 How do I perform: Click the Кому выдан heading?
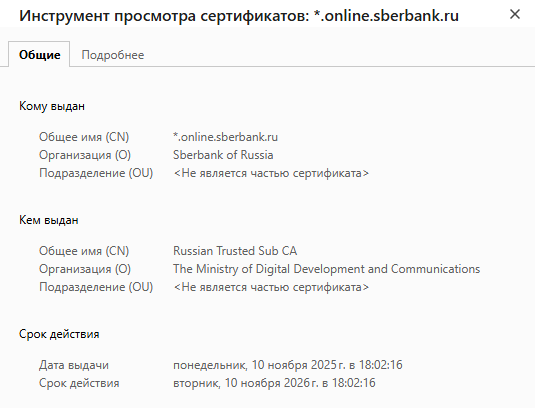[x=52, y=106]
